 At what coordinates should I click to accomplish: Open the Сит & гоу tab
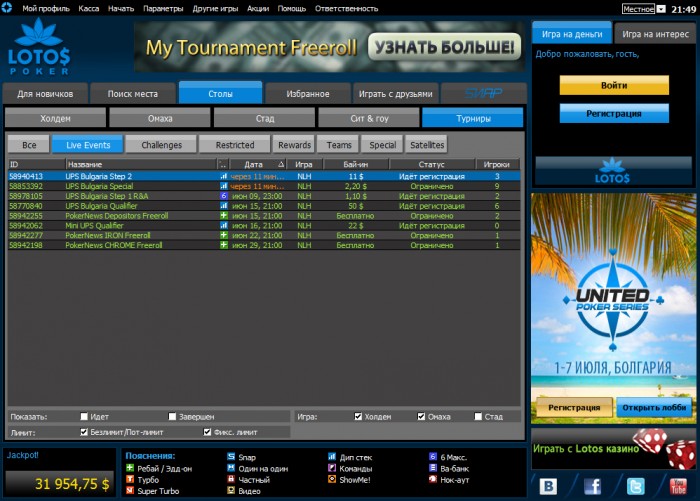pos(369,118)
